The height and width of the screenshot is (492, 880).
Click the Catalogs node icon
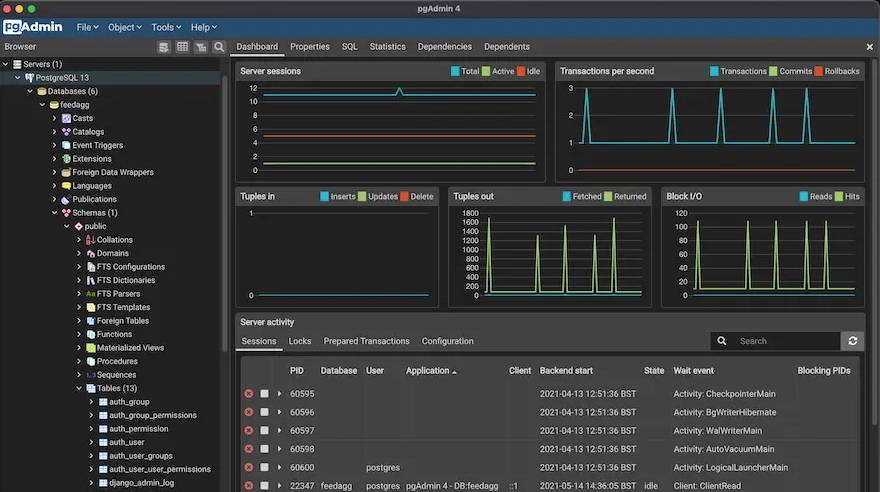(66, 132)
